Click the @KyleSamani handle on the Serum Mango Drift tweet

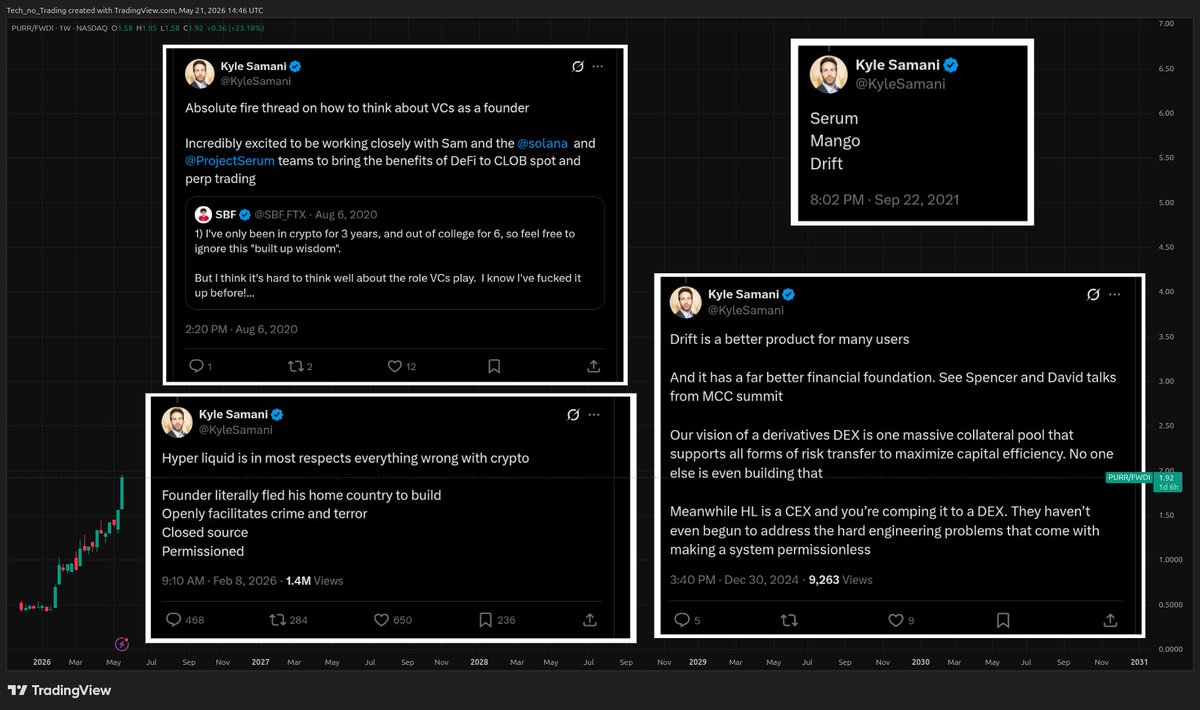click(900, 84)
